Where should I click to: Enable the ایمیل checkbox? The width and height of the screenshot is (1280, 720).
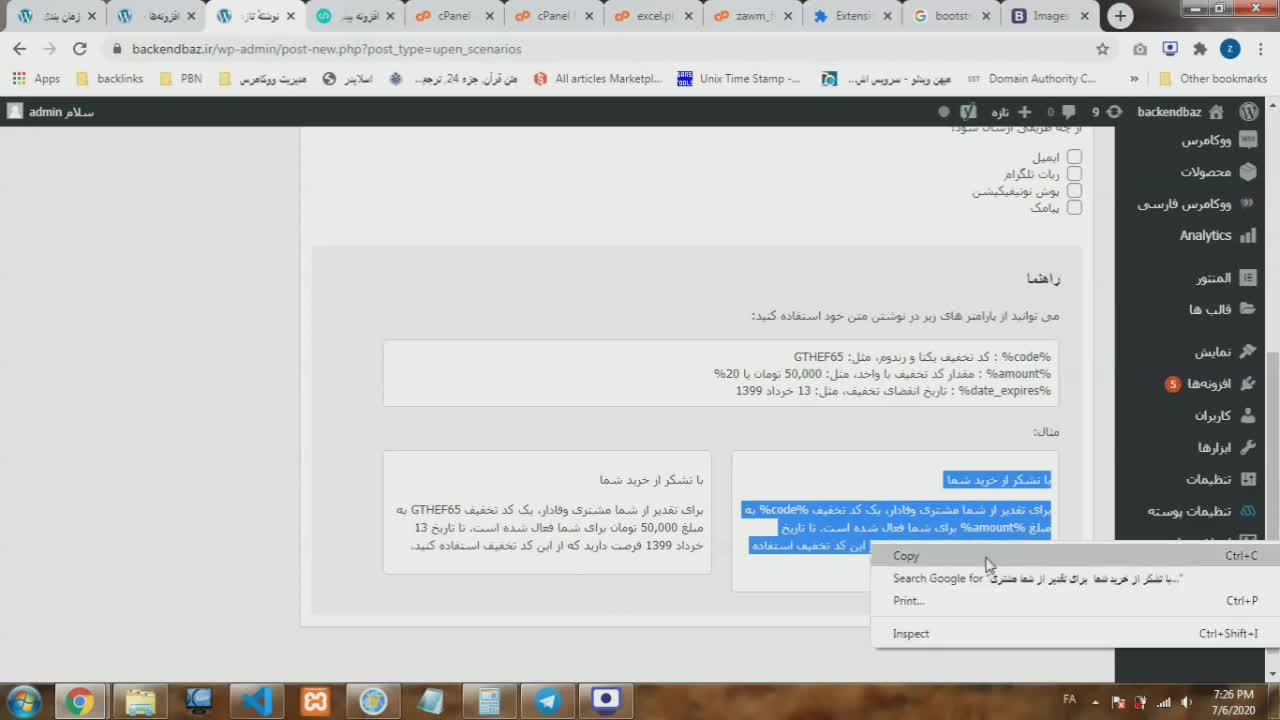pos(1074,157)
